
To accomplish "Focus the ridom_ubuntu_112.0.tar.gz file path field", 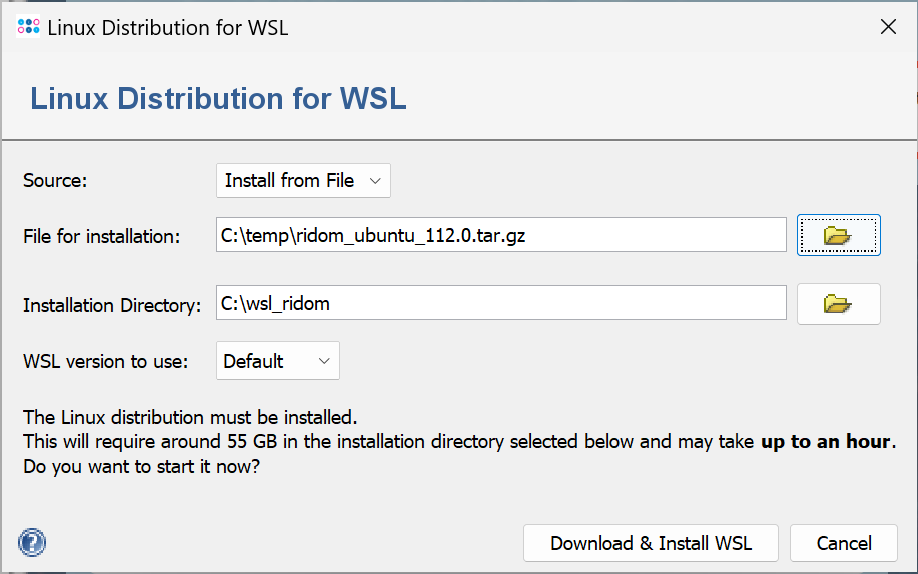I will tap(501, 235).
